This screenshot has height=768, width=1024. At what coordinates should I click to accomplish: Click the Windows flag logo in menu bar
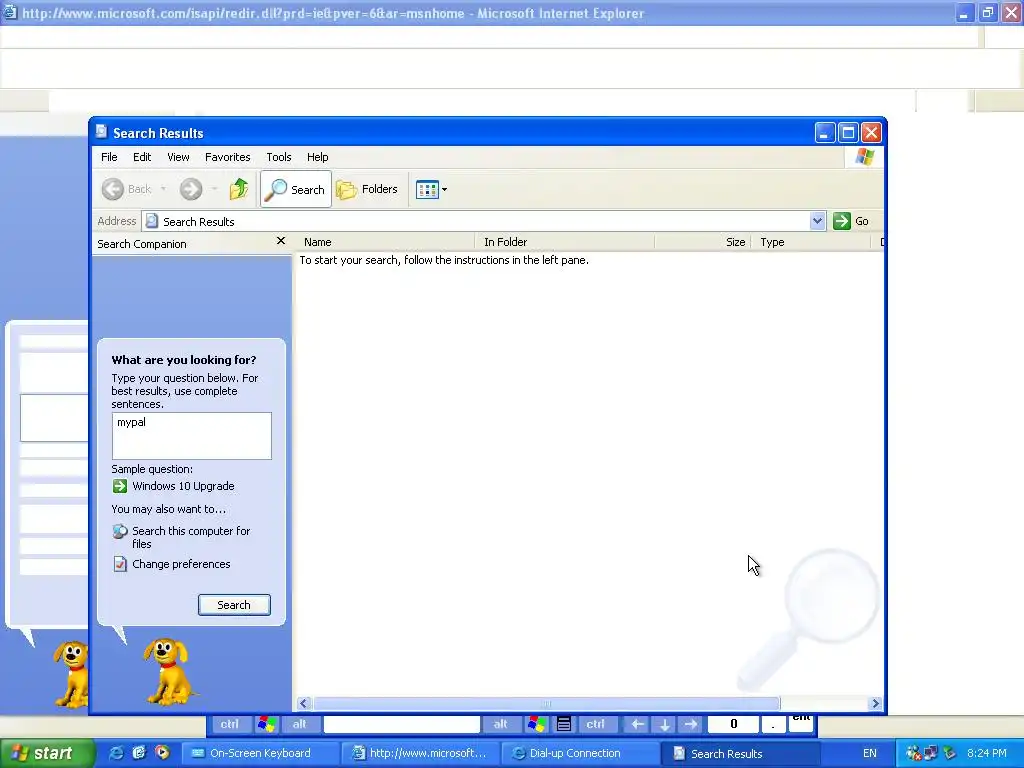[x=865, y=157]
